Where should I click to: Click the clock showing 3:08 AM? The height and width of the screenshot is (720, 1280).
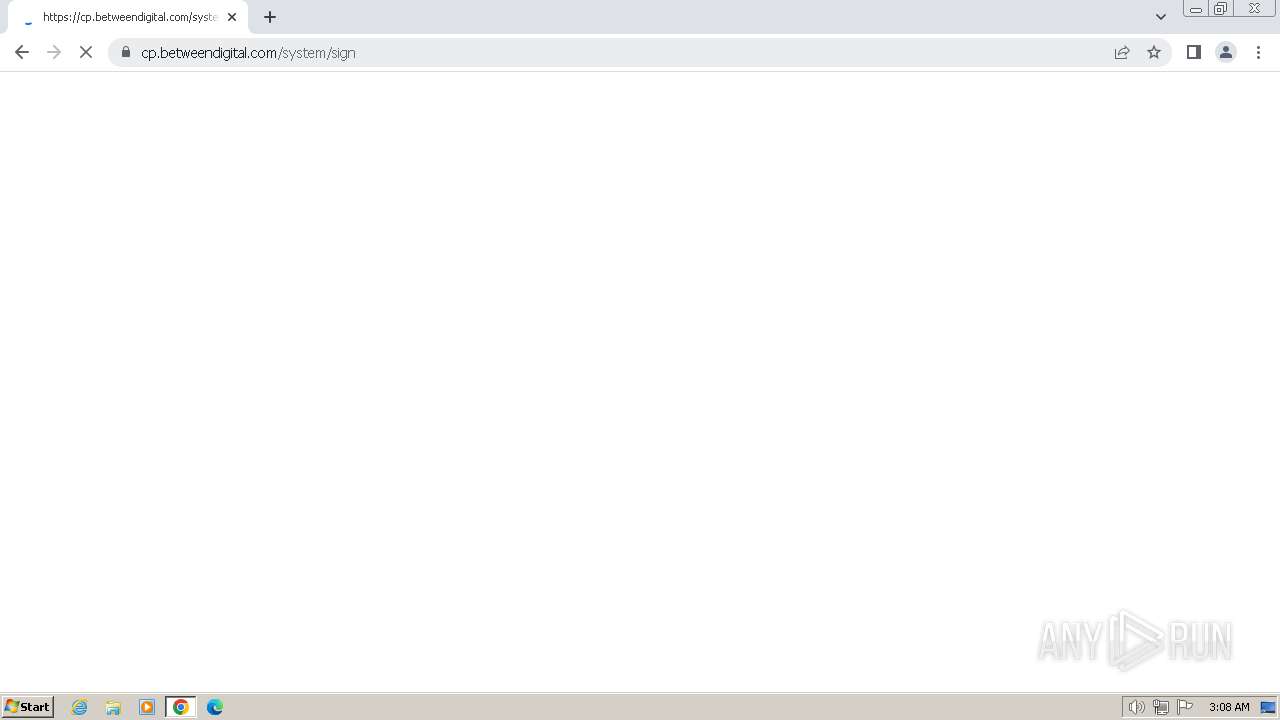pyautogui.click(x=1229, y=707)
